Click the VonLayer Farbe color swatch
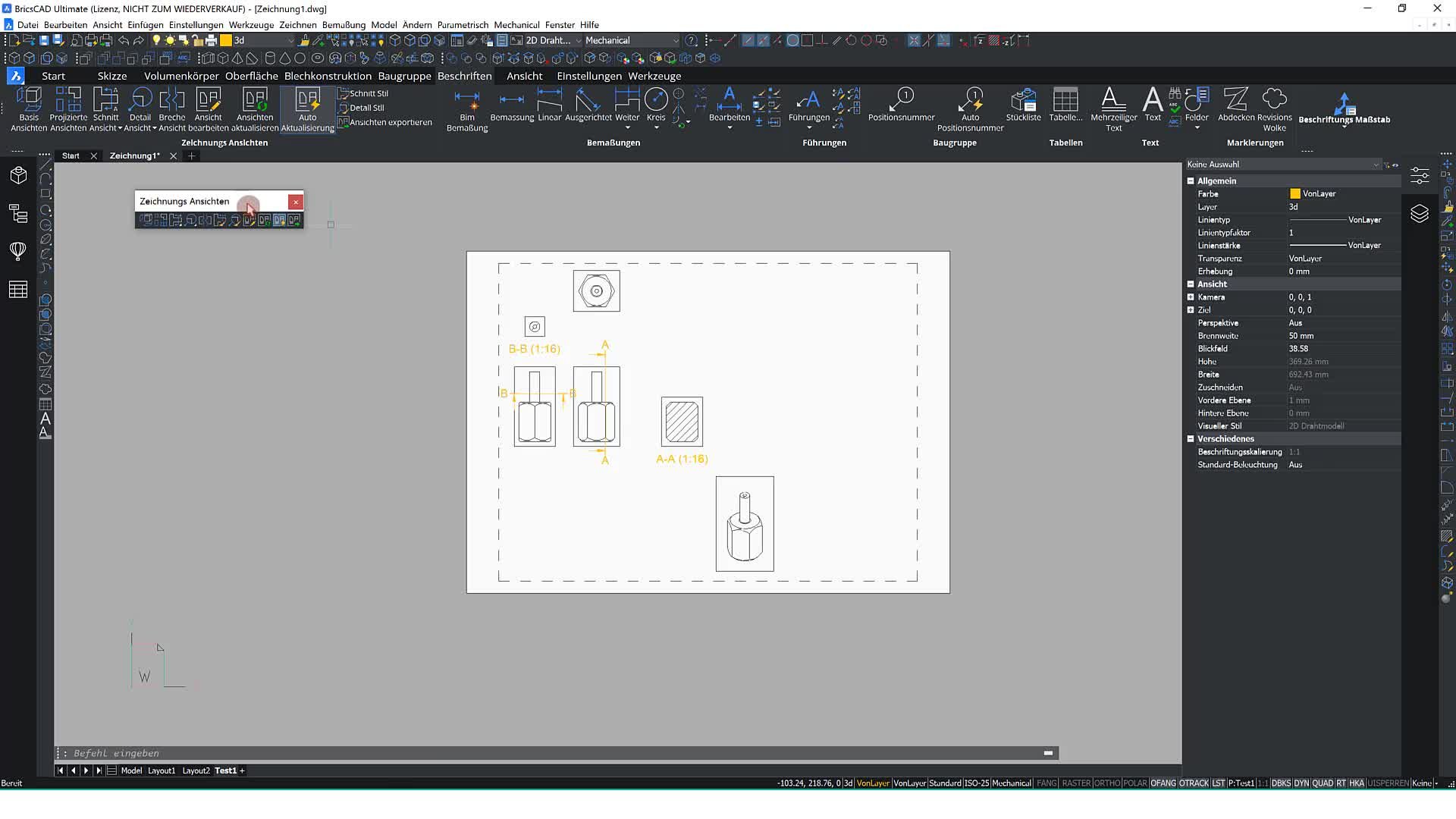 click(1295, 194)
